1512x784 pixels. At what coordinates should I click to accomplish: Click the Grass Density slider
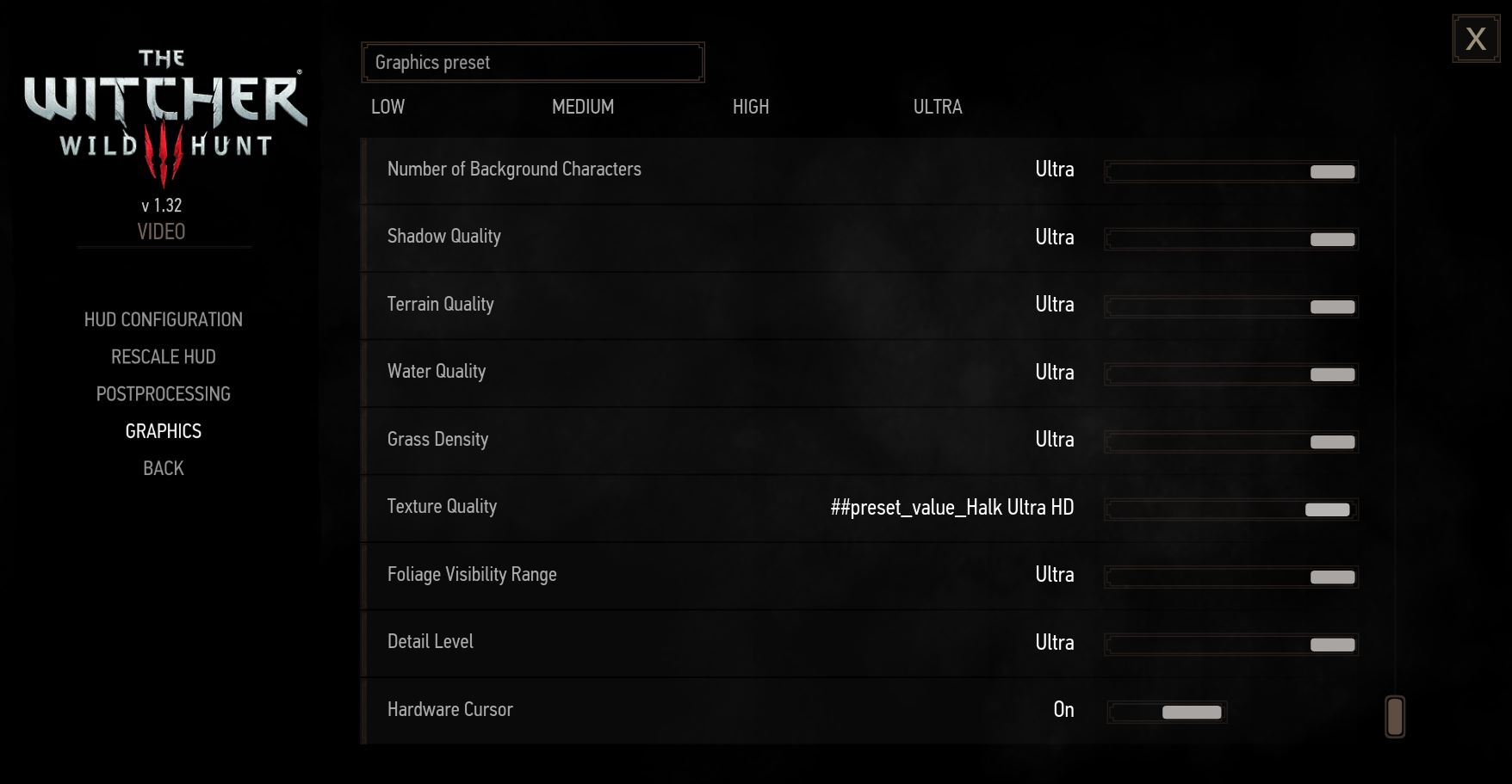tap(1231, 441)
